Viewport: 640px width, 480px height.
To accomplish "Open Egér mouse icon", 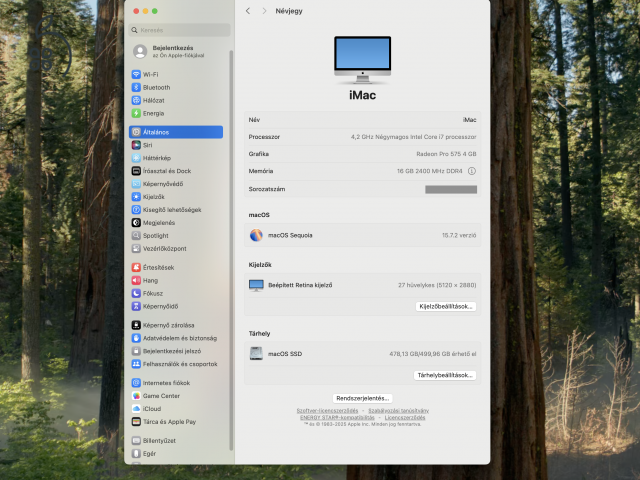I will coord(136,453).
